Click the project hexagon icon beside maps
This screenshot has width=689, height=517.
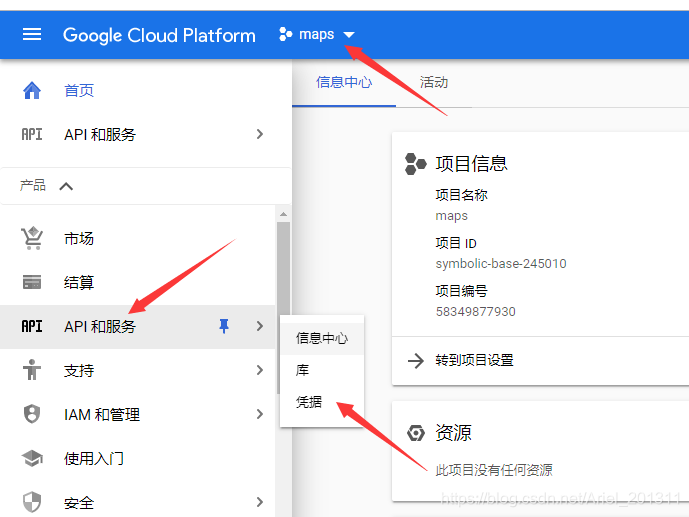click(x=286, y=34)
